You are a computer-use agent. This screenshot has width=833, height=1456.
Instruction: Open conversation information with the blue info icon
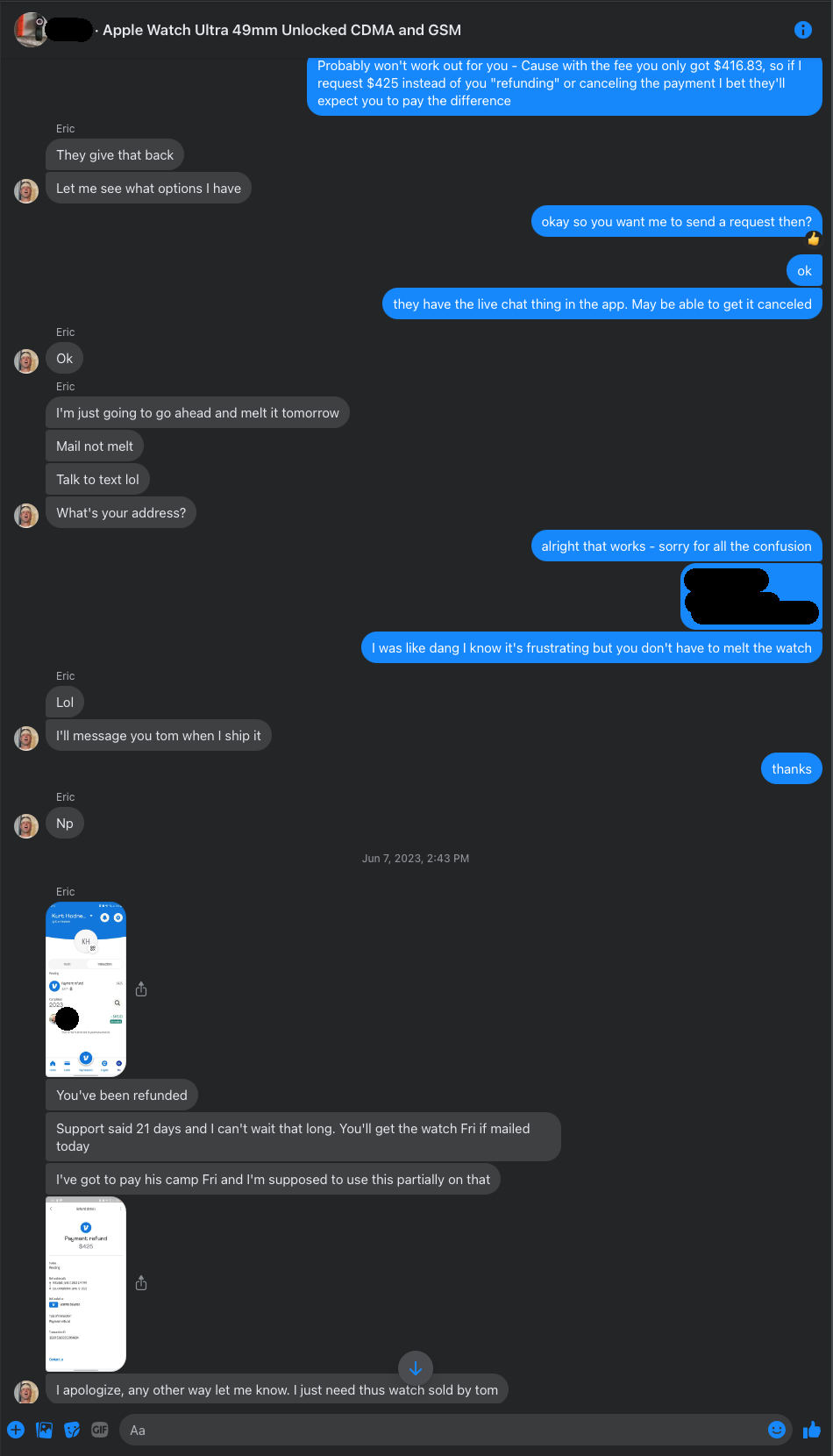point(802,30)
